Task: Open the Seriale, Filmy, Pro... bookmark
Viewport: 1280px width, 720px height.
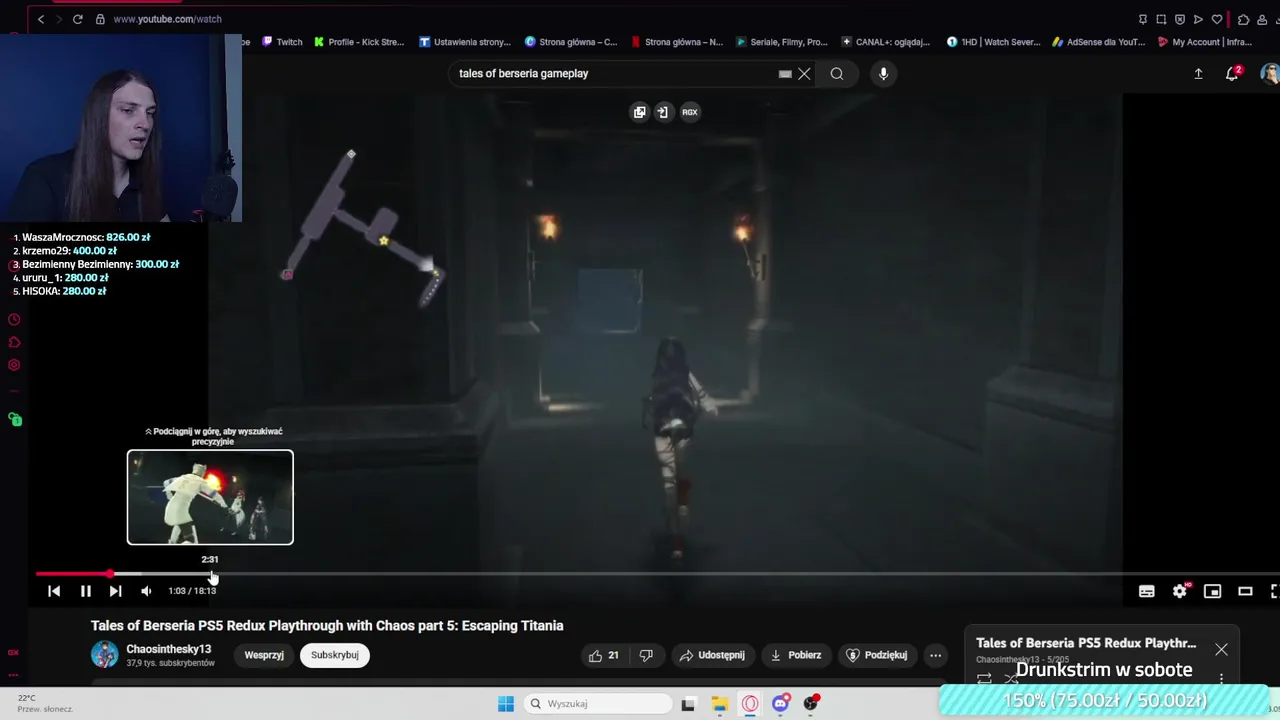Action: click(781, 42)
